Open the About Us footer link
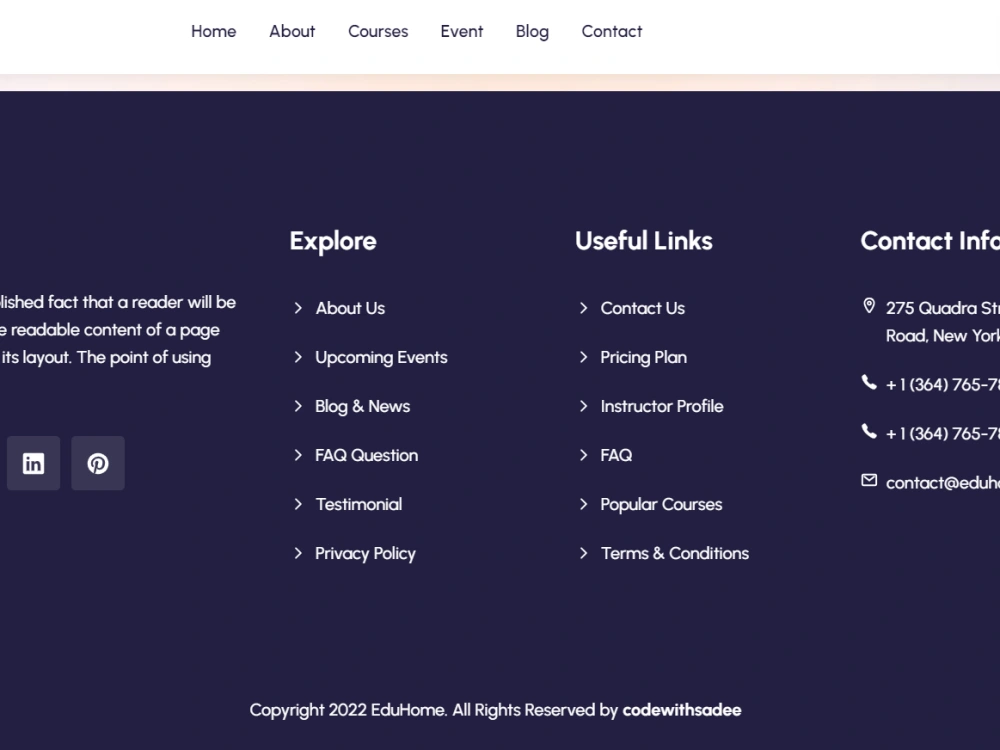The width and height of the screenshot is (1000, 750). coord(350,308)
